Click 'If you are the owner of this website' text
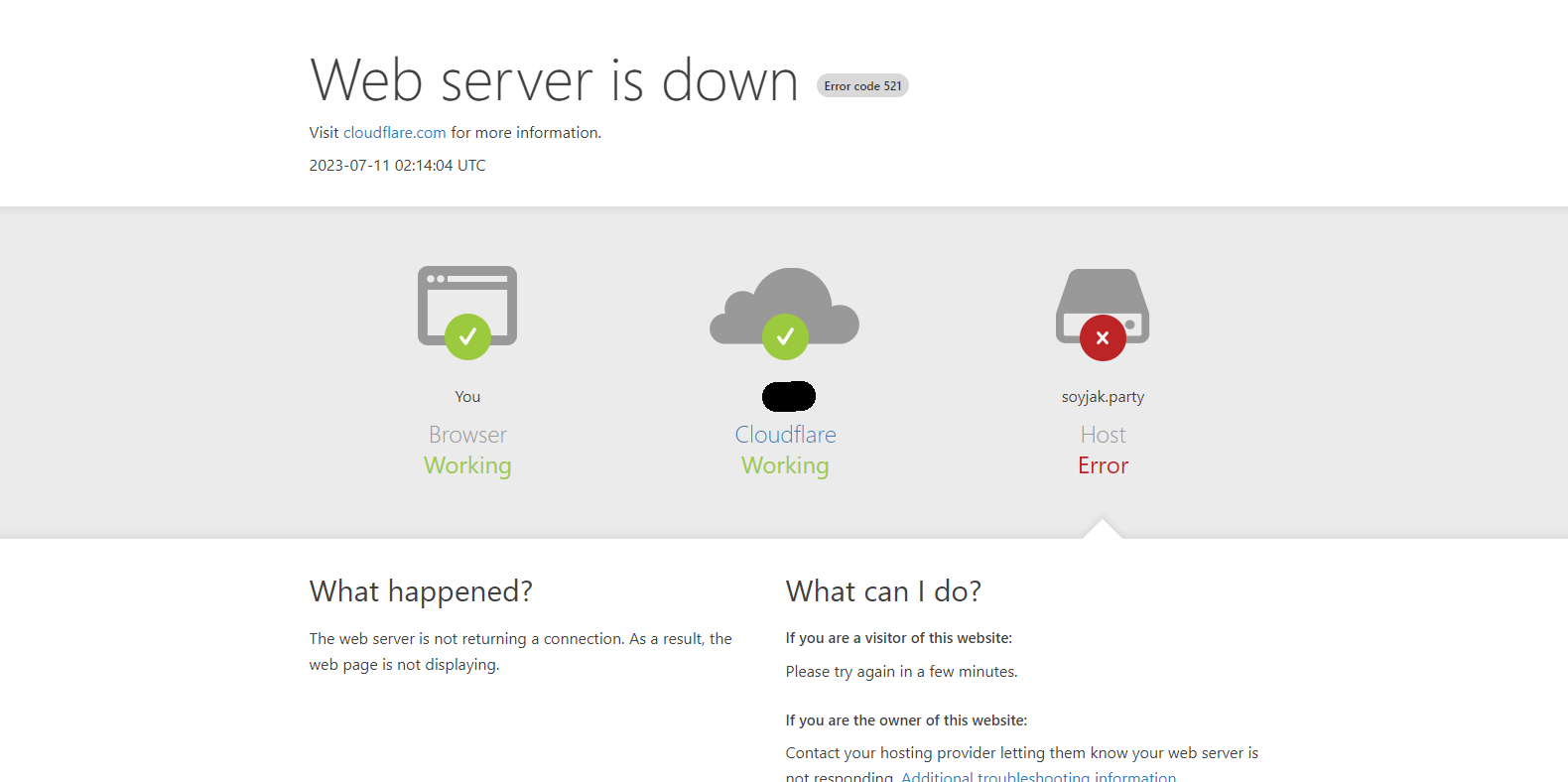Viewport: 1568px width, 782px height. click(x=906, y=720)
